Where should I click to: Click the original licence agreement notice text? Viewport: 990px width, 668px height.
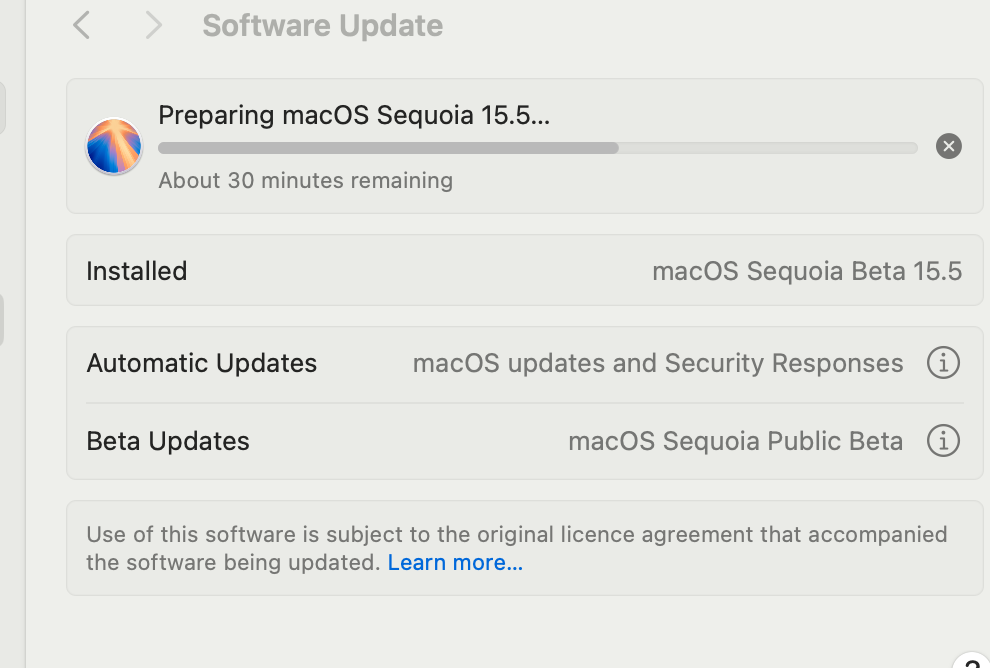click(516, 534)
